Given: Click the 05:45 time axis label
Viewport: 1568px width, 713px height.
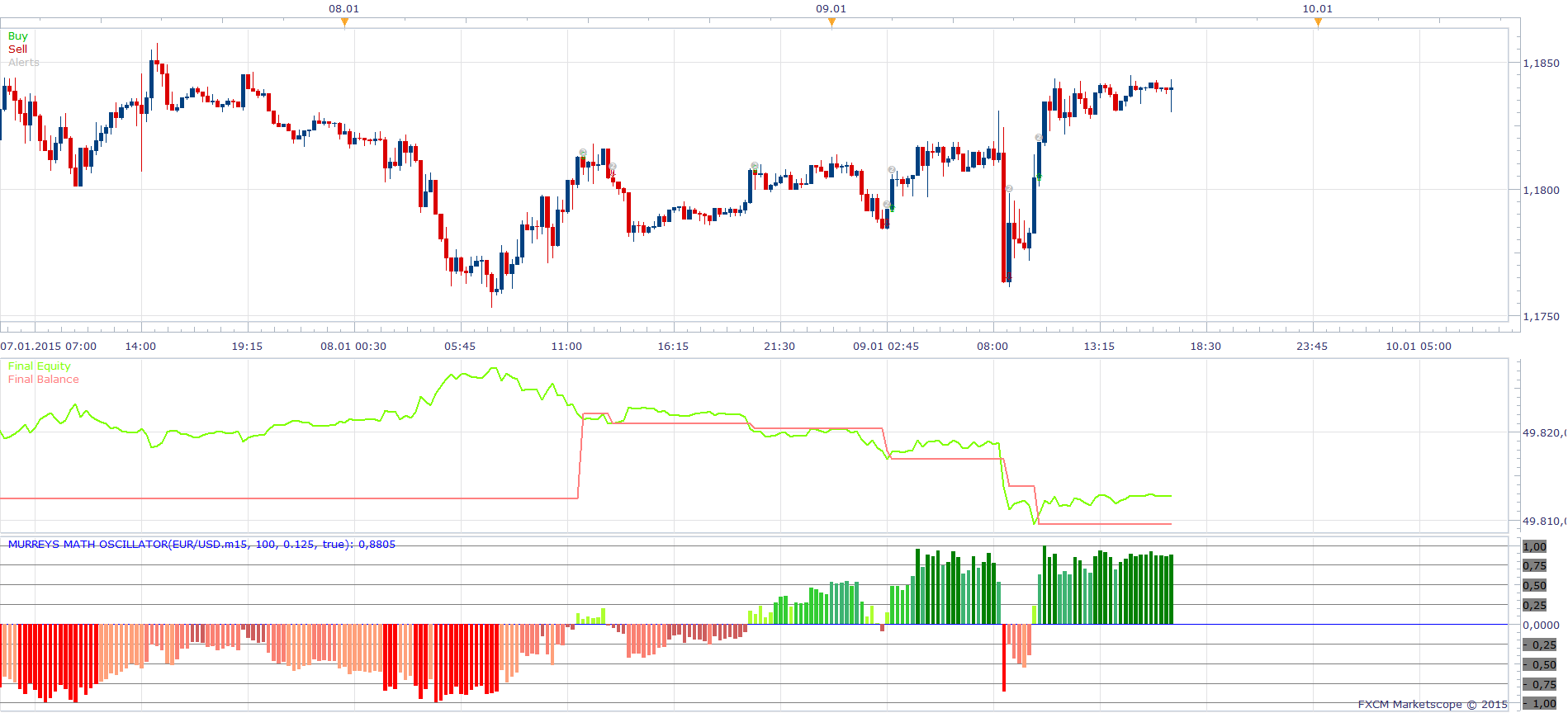Looking at the screenshot, I should [460, 347].
